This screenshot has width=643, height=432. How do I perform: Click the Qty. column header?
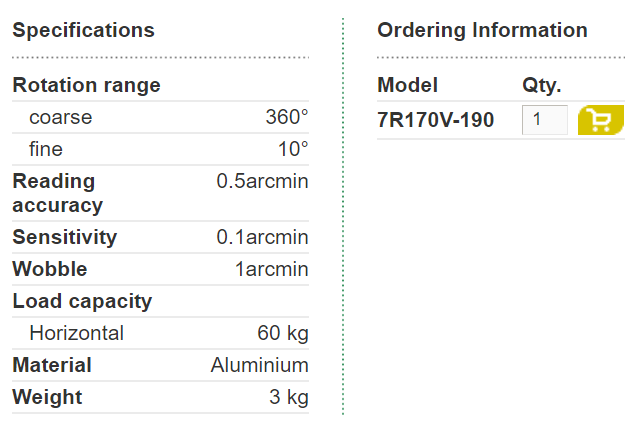coord(541,86)
